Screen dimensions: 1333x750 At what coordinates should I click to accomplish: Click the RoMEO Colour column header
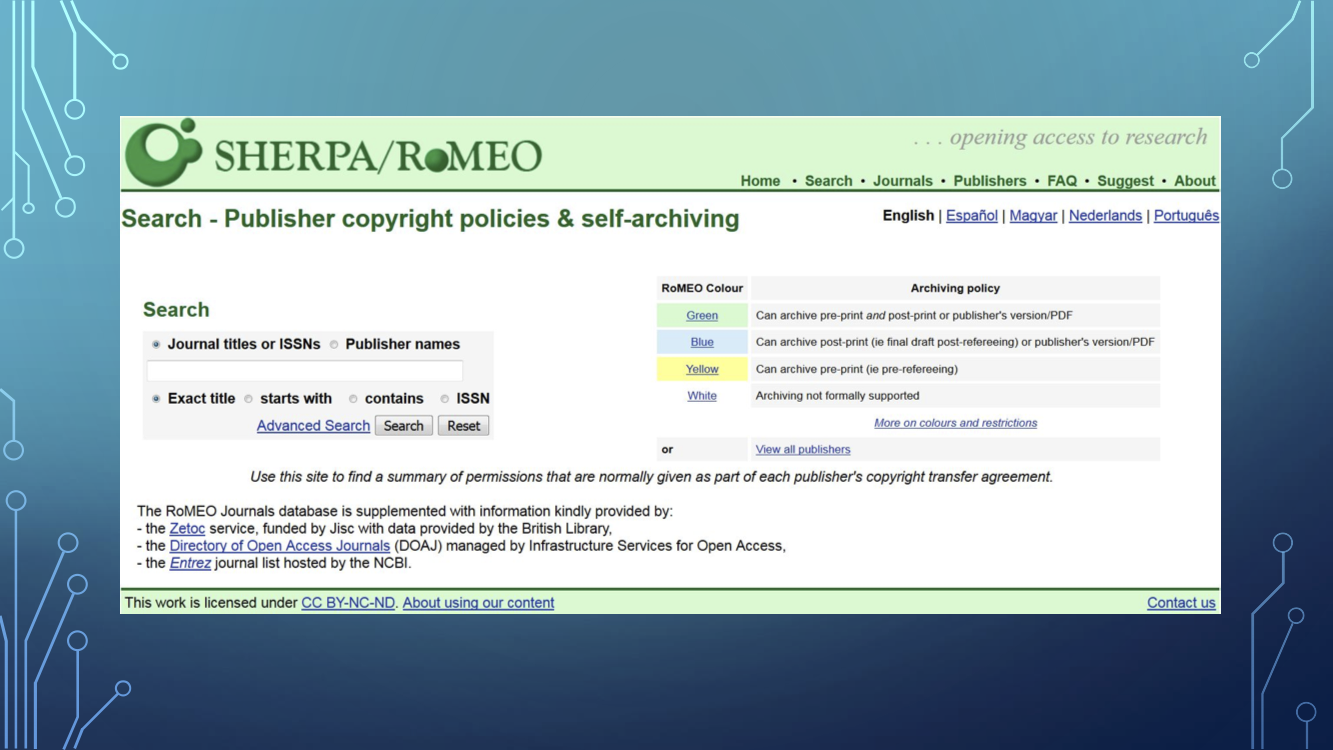702,288
